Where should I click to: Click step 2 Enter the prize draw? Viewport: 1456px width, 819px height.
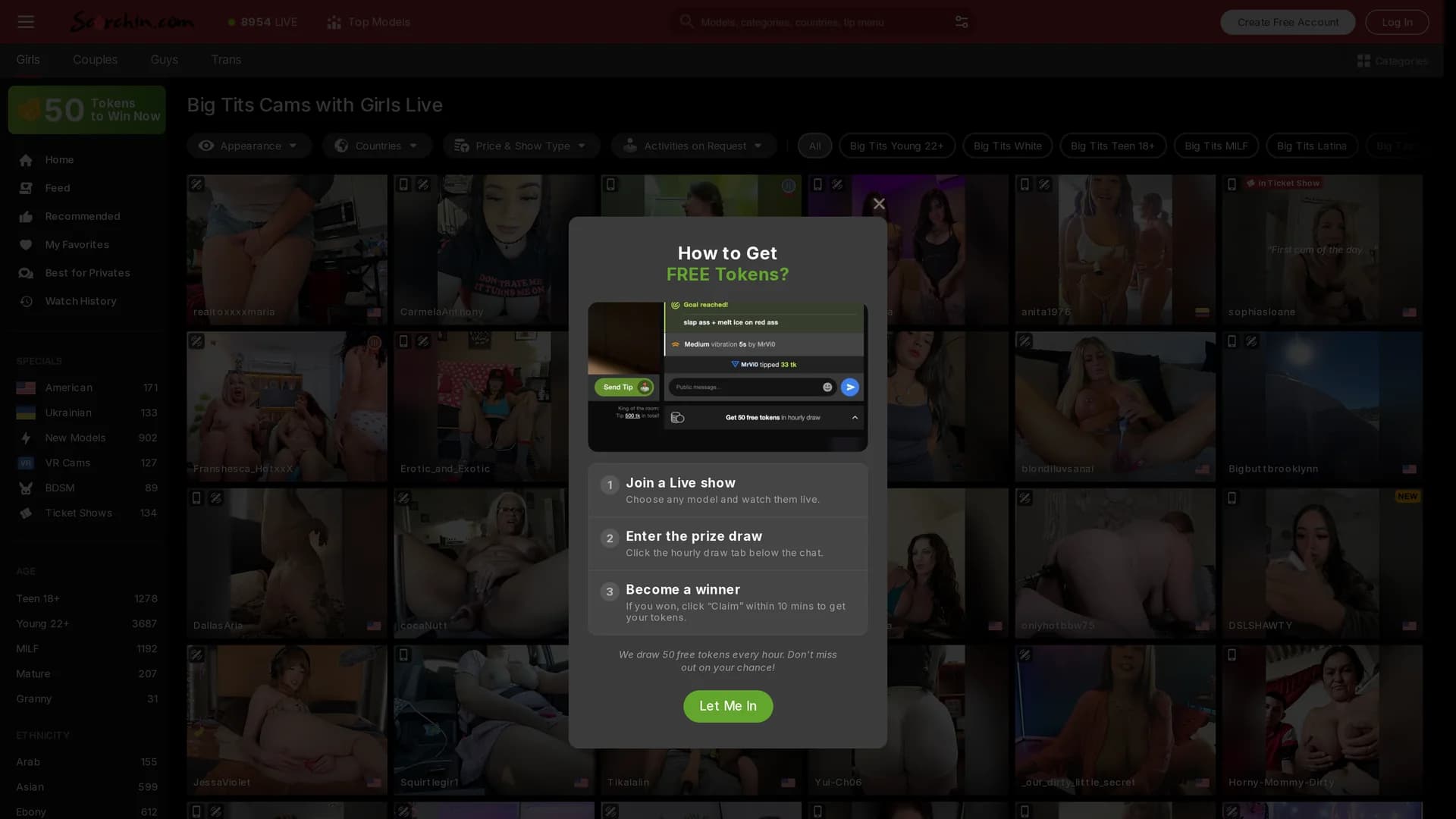[x=727, y=544]
